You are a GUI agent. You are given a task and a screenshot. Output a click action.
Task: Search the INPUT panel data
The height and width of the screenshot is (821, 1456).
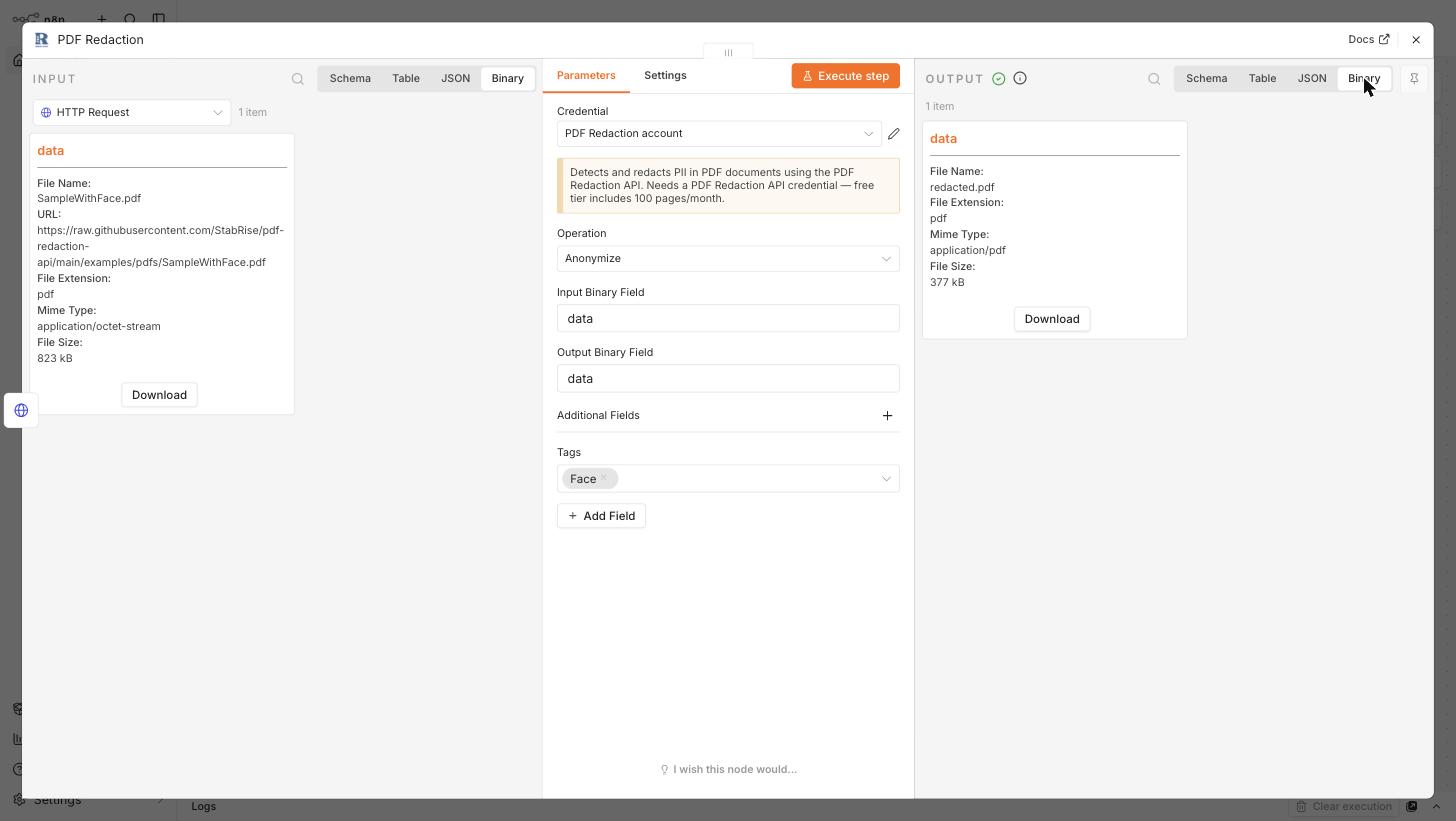click(x=298, y=79)
